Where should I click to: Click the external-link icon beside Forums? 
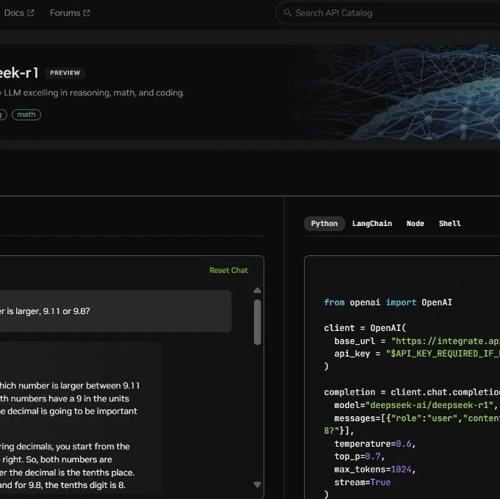click(86, 13)
